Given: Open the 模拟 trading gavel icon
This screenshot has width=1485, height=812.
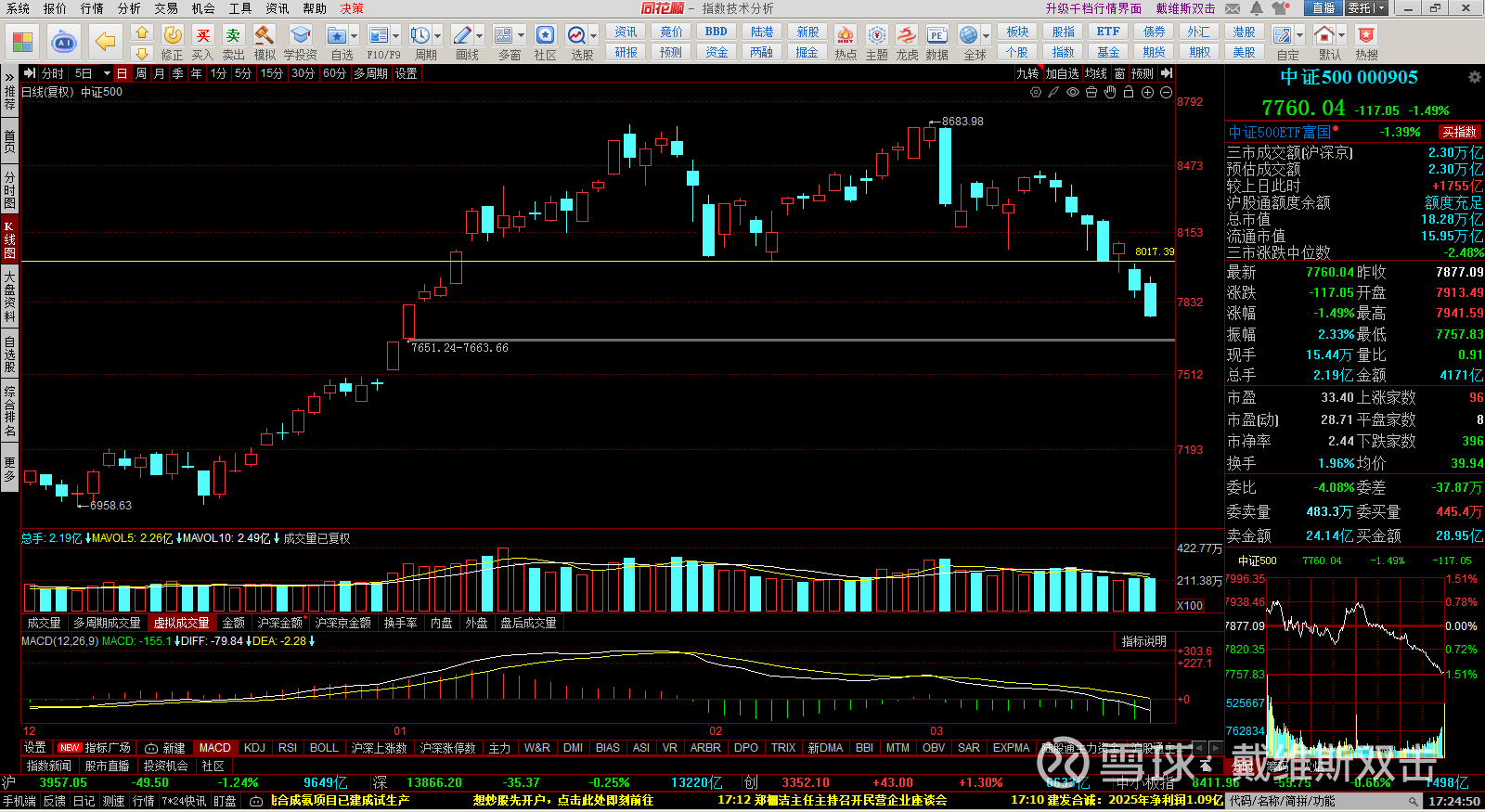Looking at the screenshot, I should [265, 35].
